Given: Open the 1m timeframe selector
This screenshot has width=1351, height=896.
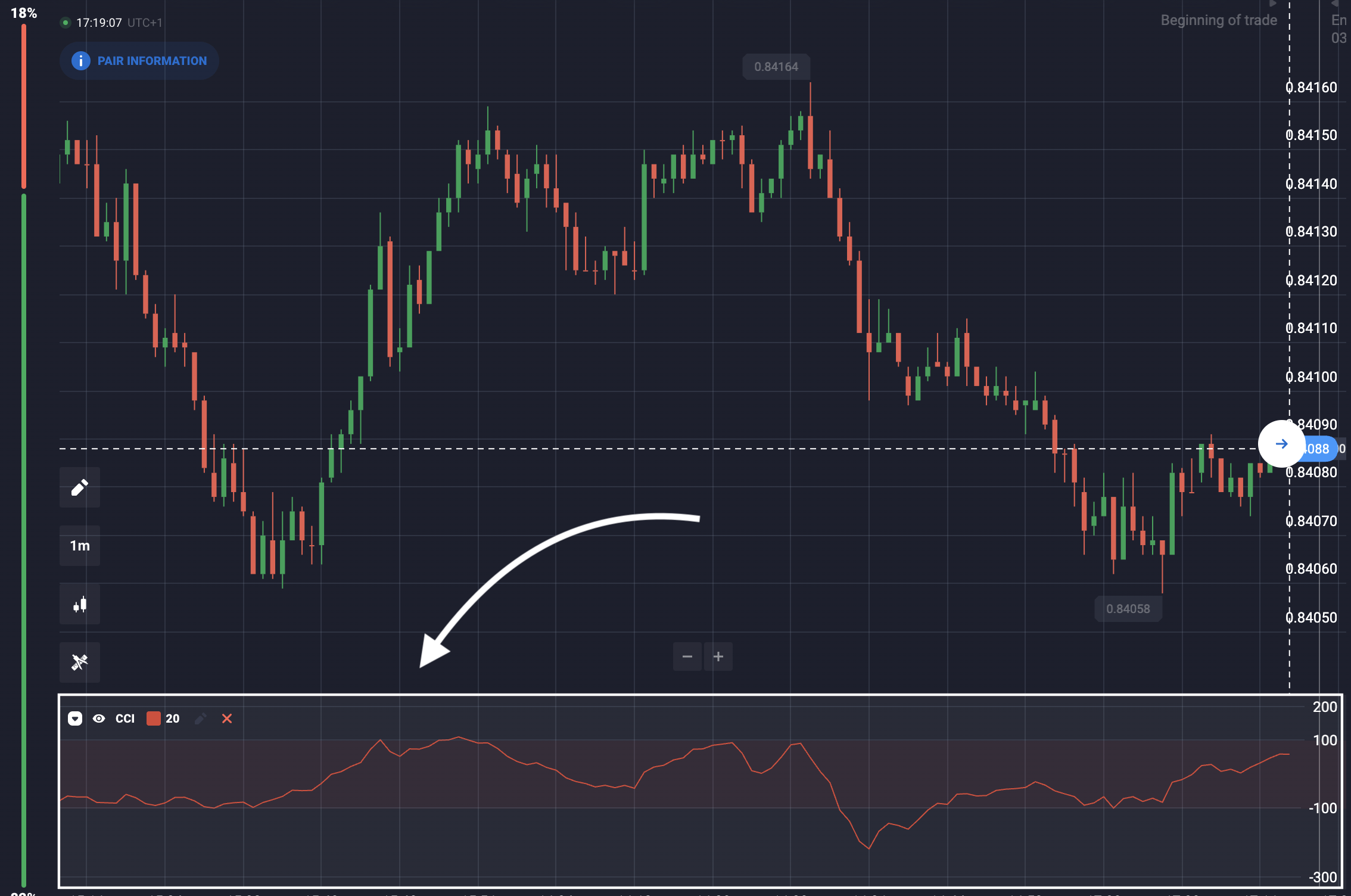Looking at the screenshot, I should coord(80,546).
